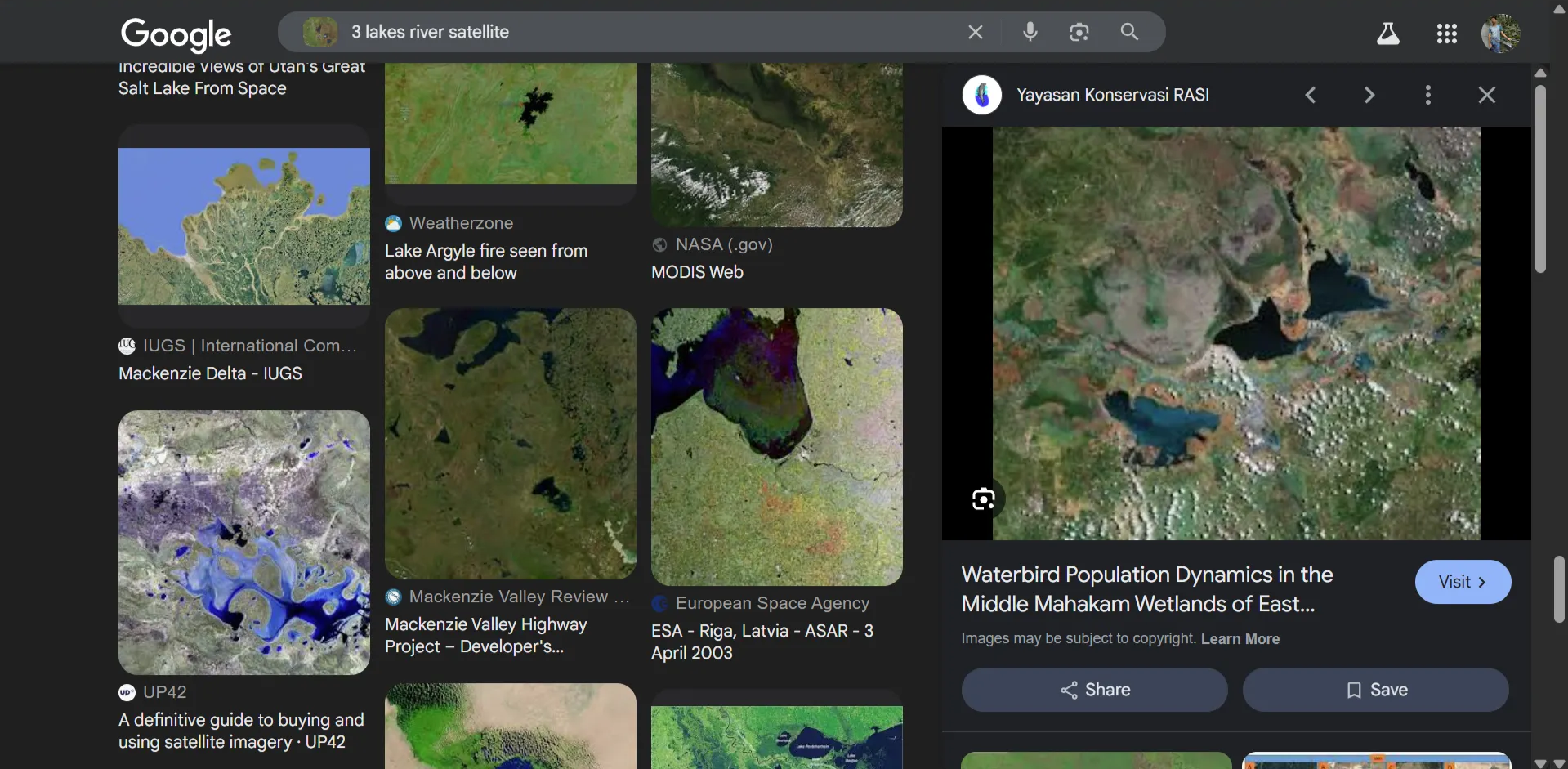This screenshot has width=1568, height=769.
Task: Go to next image in preview panel
Action: coord(1369,95)
